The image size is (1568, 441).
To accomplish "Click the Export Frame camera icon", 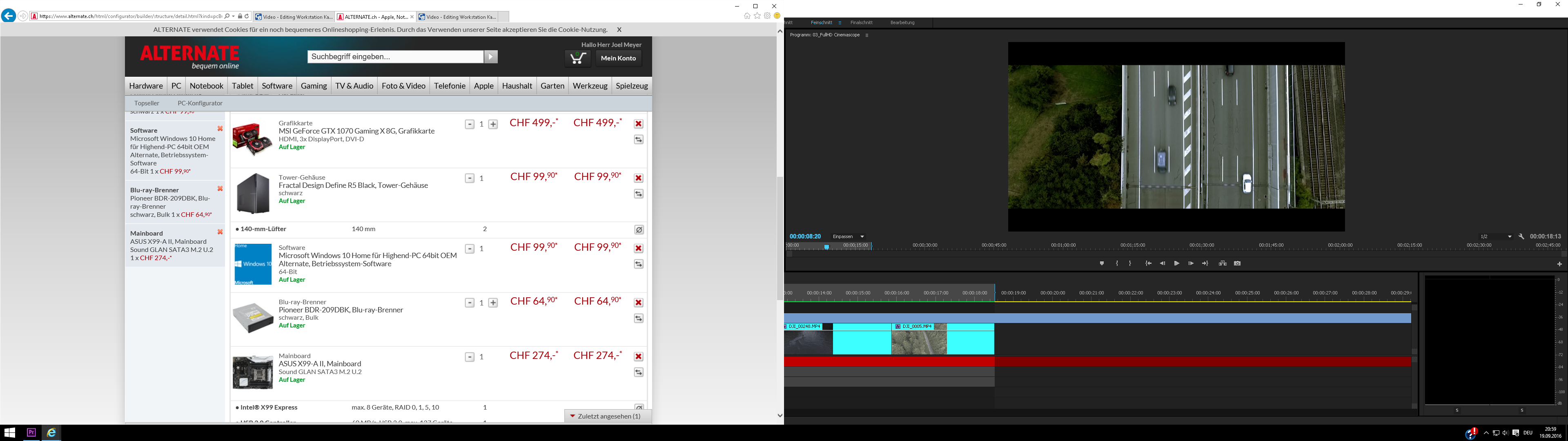I will click(1237, 264).
